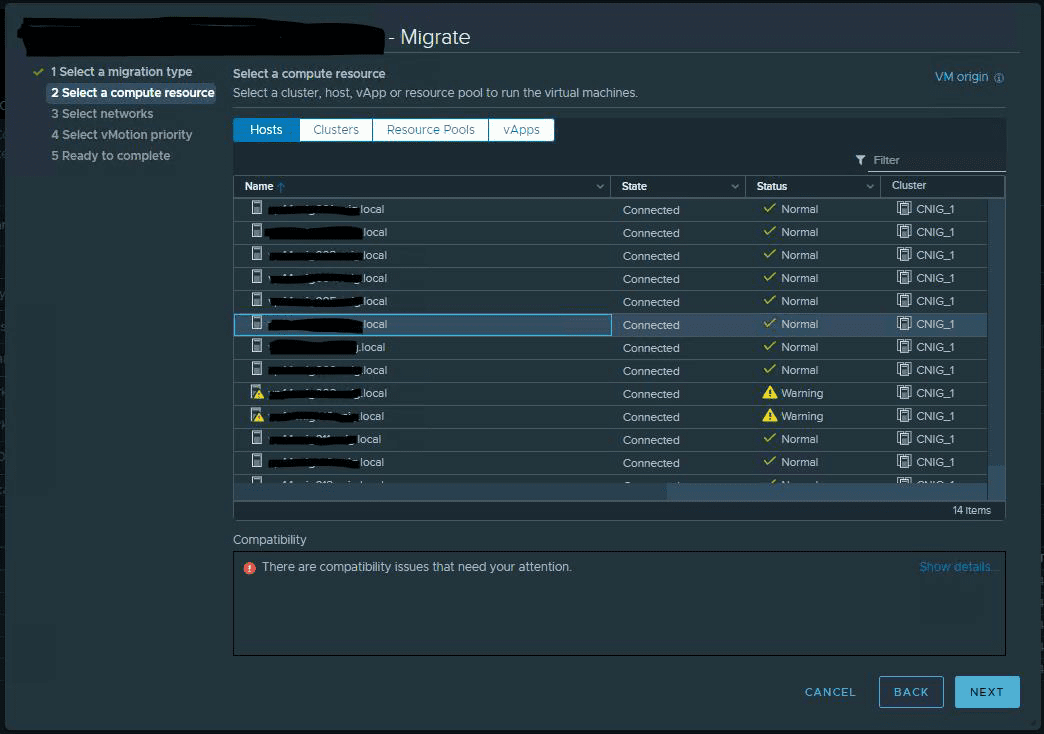This screenshot has height=734, width=1044.
Task: Open the Status column dropdown chevron
Action: (x=870, y=186)
